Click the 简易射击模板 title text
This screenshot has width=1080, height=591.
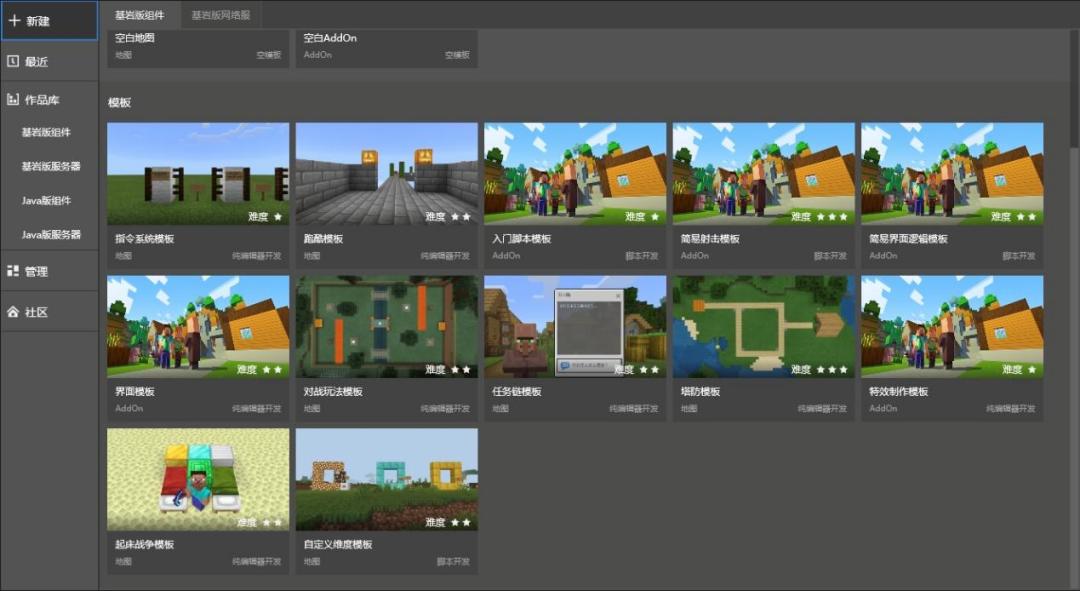pyautogui.click(x=710, y=238)
